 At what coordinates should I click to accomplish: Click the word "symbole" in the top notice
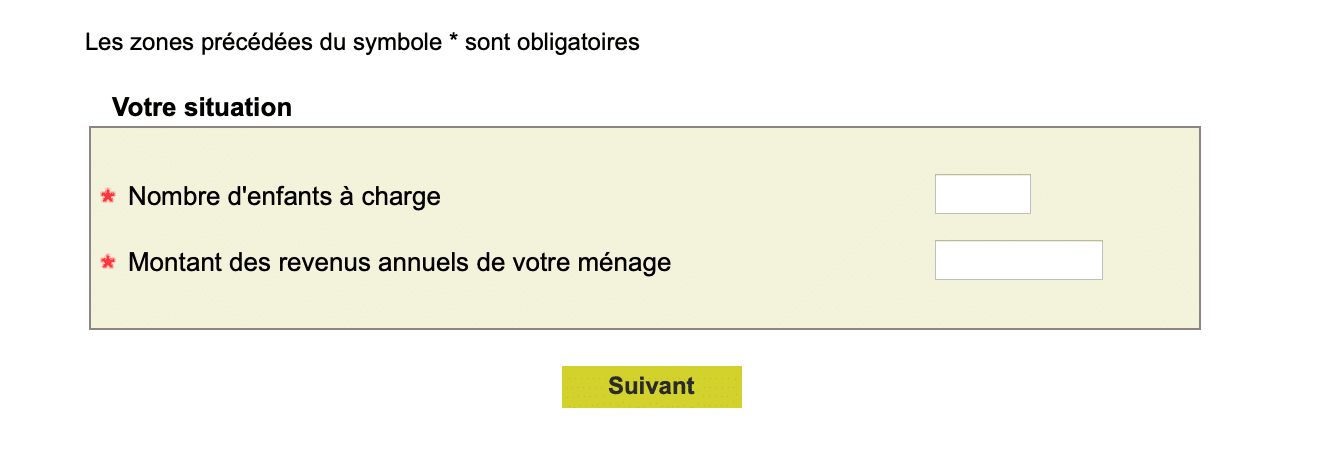(x=400, y=43)
